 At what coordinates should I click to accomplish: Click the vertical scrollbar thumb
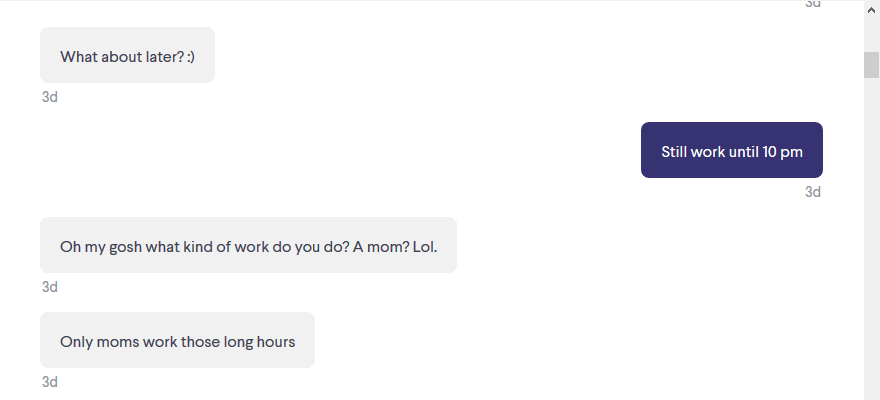871,65
